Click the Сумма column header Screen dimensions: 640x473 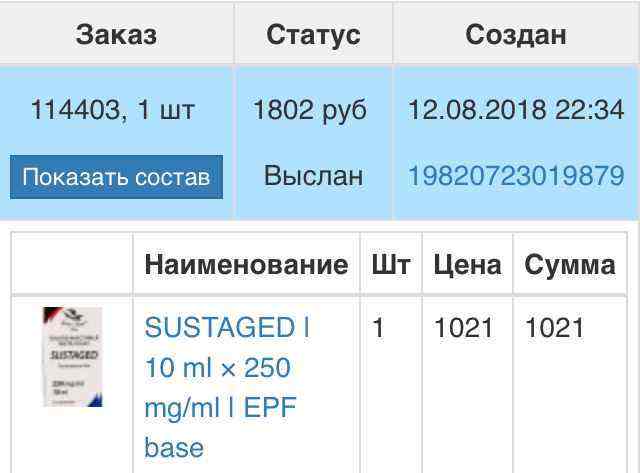(x=570, y=264)
